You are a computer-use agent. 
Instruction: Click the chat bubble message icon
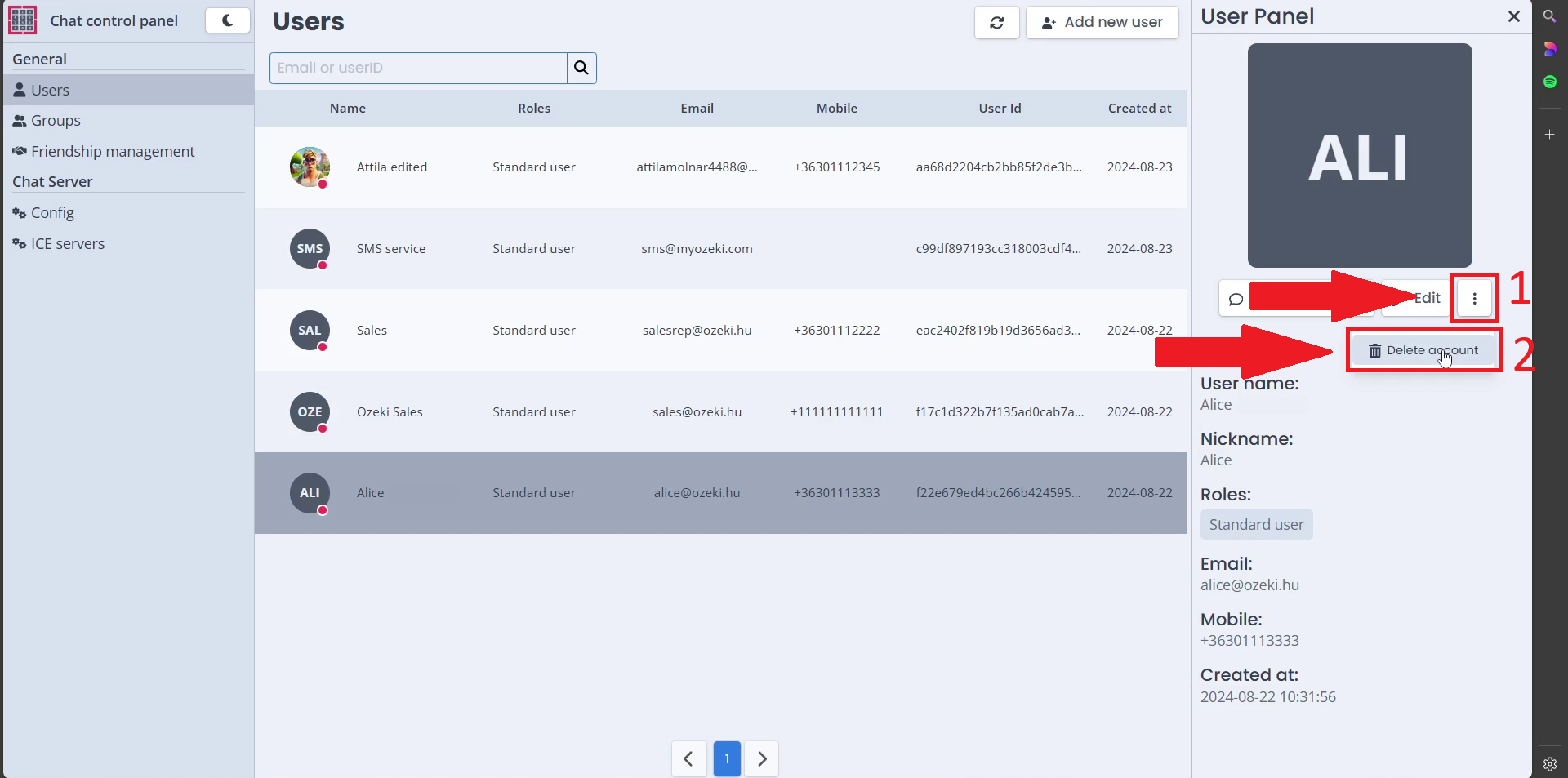click(1236, 299)
